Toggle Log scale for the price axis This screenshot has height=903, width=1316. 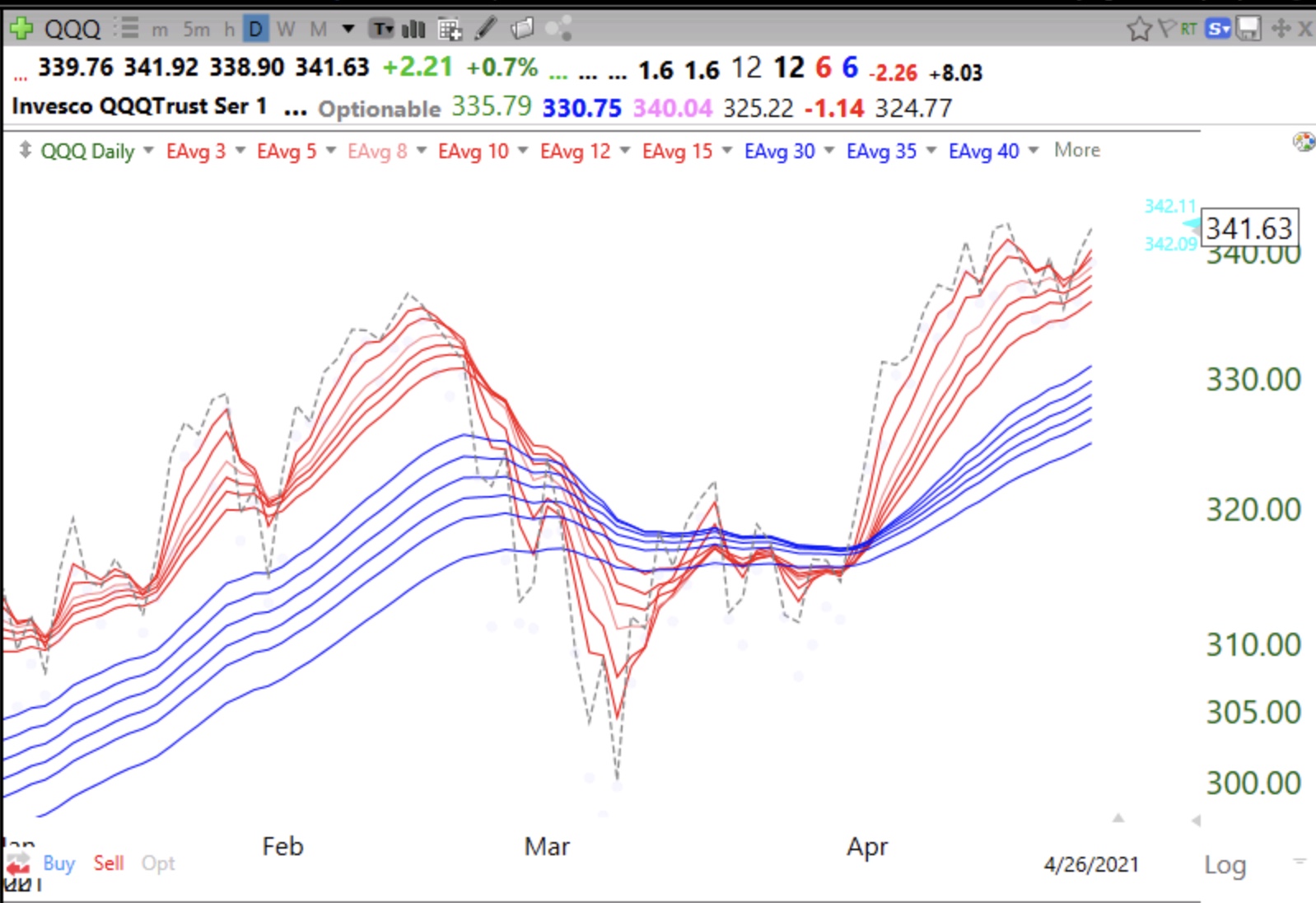pos(1225,865)
